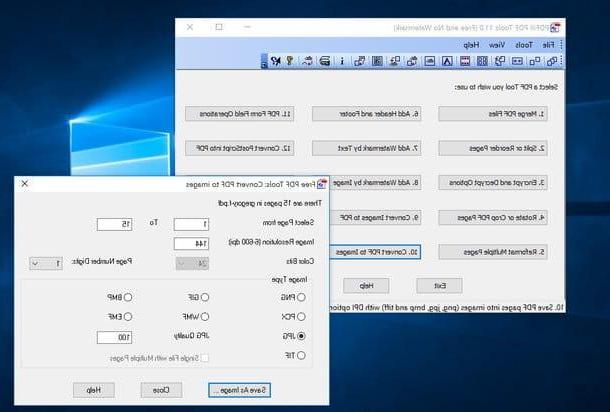Click 4. Rotate or Crop PDF Pages button
The image size is (610, 412).
493,218
